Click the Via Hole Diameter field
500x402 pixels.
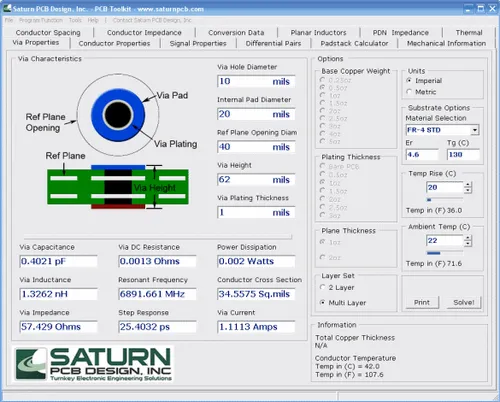tap(256, 81)
